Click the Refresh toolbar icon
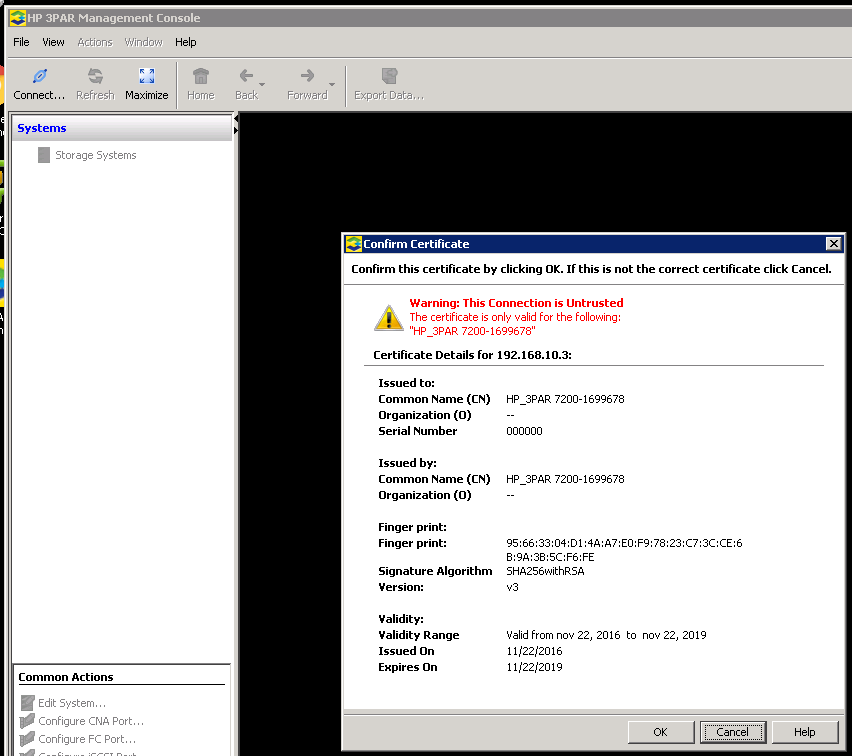Viewport: 852px width, 756px height. pyautogui.click(x=95, y=76)
